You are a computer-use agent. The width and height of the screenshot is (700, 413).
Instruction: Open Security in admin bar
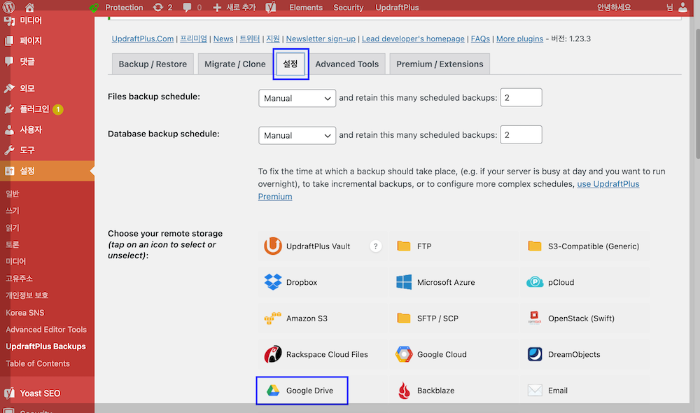pos(348,7)
